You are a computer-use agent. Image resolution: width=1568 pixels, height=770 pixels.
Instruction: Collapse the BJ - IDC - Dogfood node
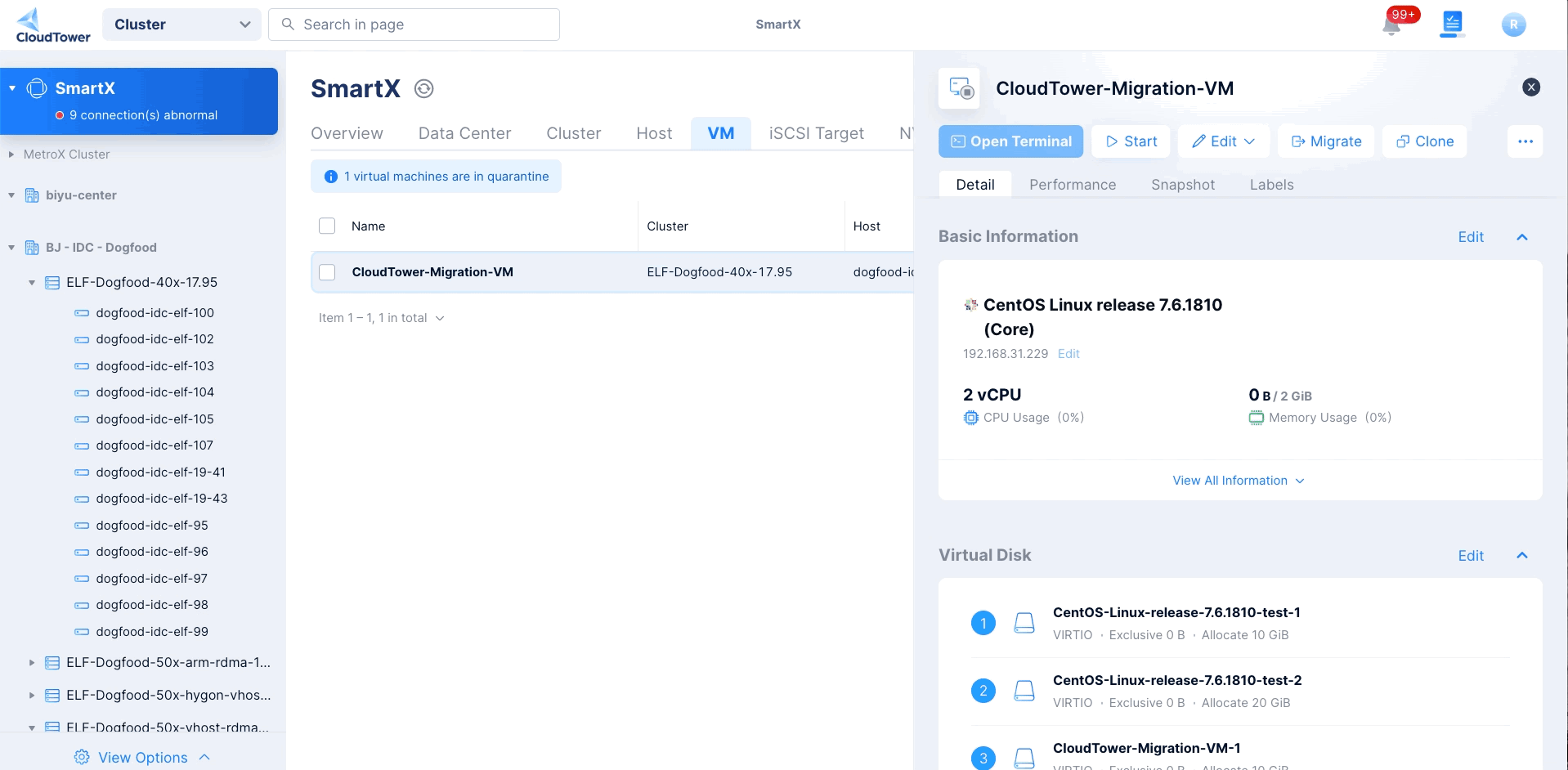pos(11,248)
